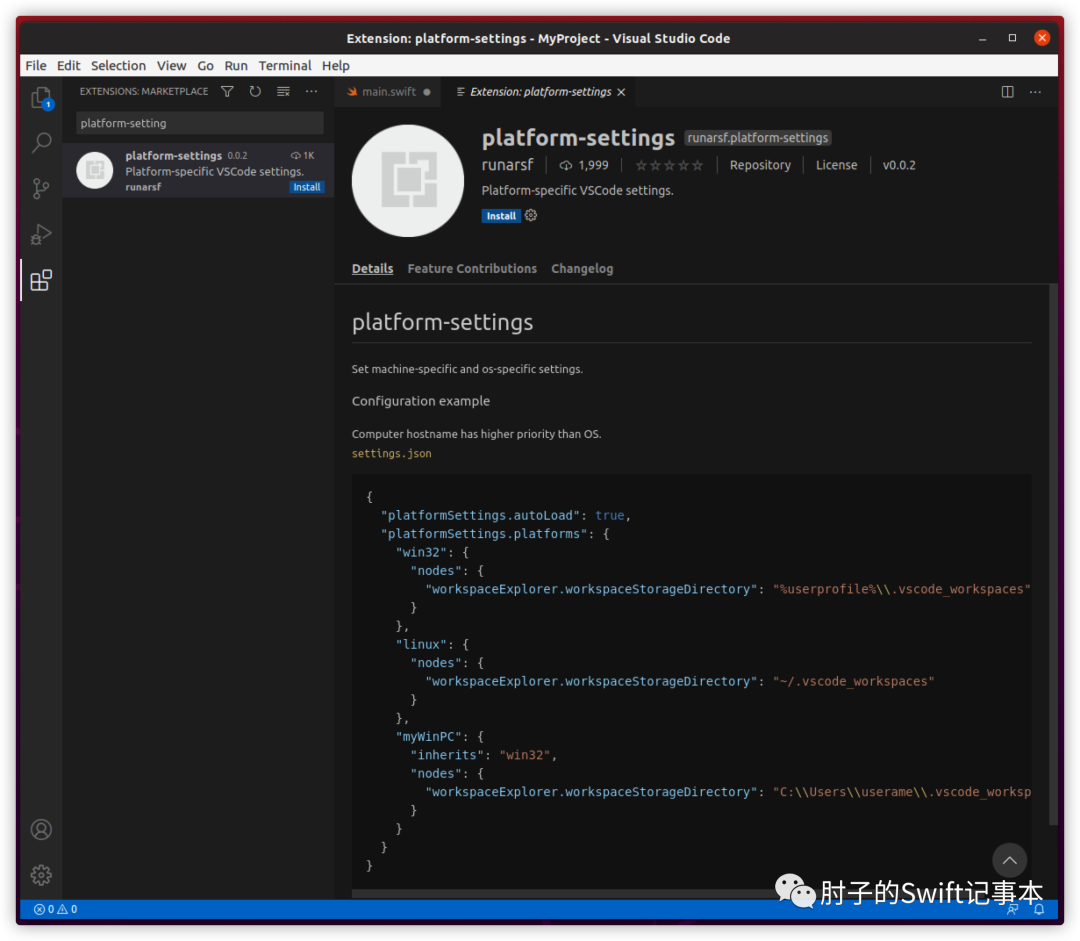
Task: Click the 1,999 install count
Action: click(x=585, y=165)
